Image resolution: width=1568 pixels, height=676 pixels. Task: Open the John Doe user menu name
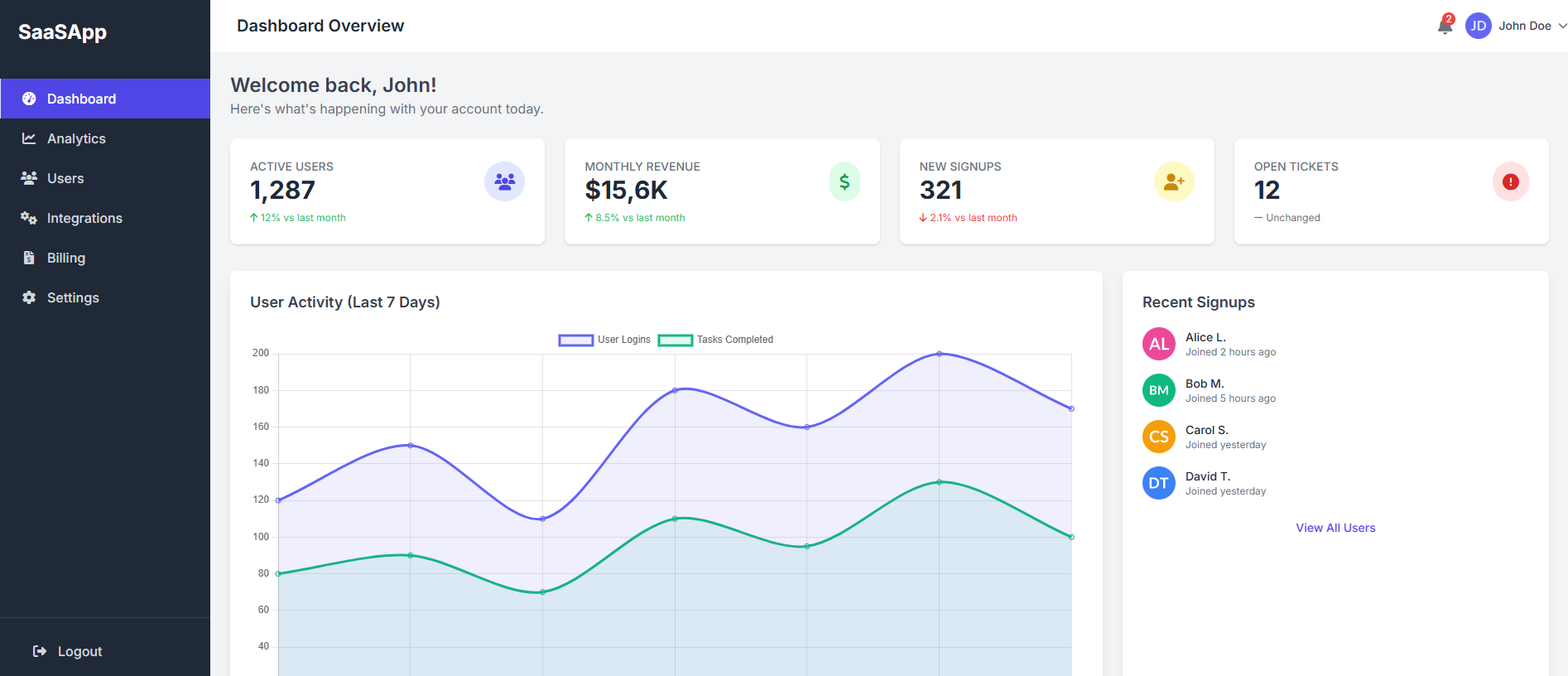coord(1525,26)
